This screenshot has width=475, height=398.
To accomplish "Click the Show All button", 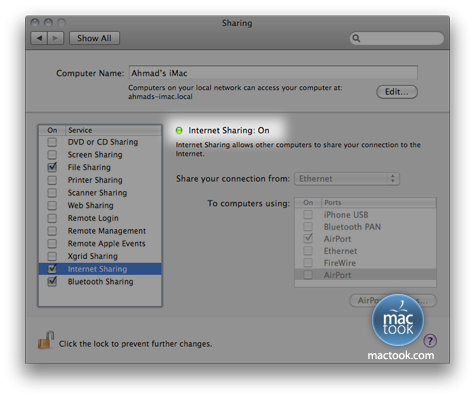I will click(x=94, y=38).
